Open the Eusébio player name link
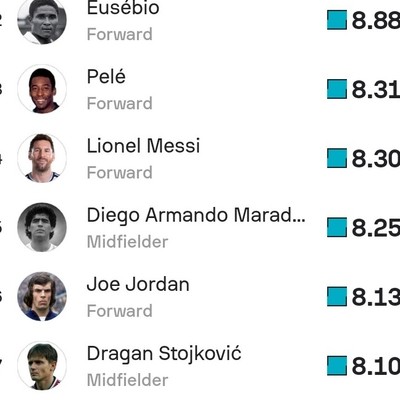This screenshot has height=400, width=400. pyautogui.click(x=123, y=8)
